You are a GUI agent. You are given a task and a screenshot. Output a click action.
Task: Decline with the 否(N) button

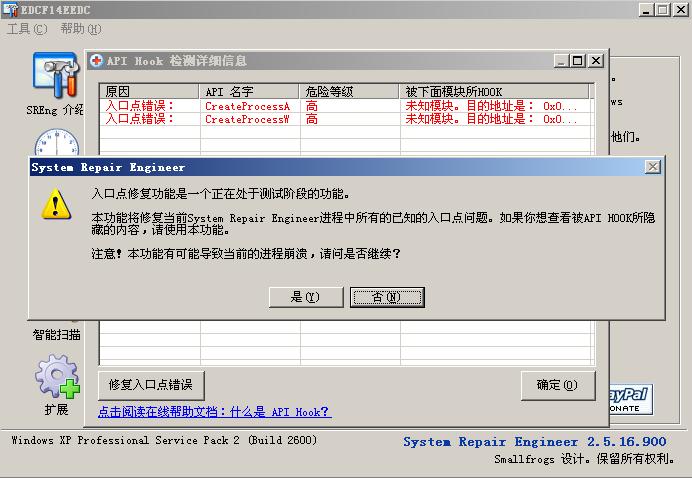387,297
